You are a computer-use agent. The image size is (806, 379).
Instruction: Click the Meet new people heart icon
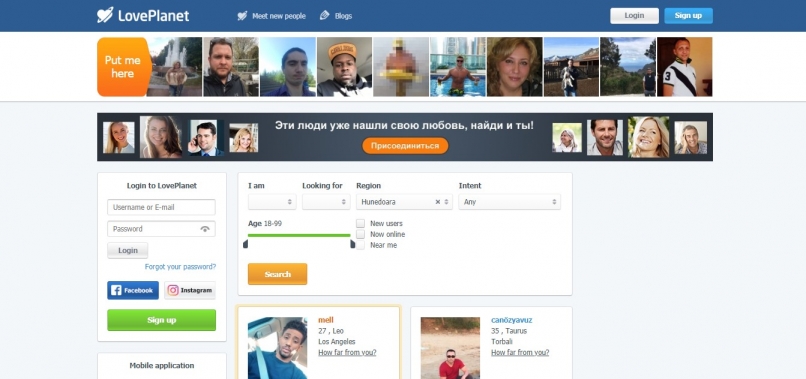pos(242,16)
